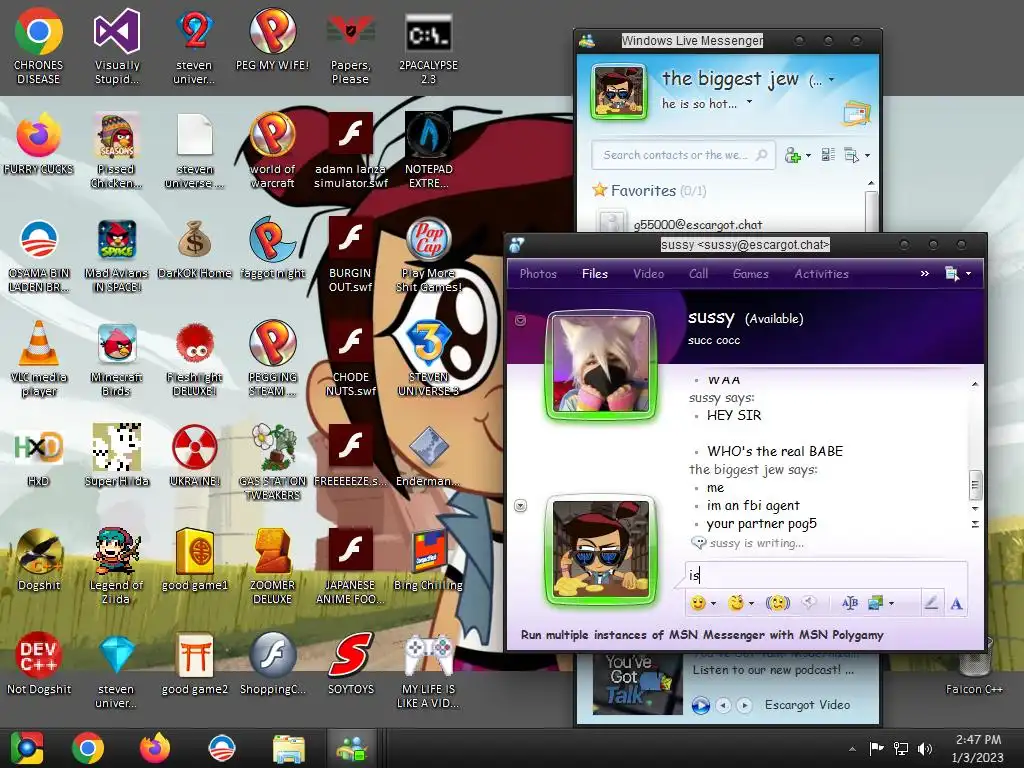The width and height of the screenshot is (1024, 768).
Task: Open the Bing Chilling desktop icon
Action: pyautogui.click(x=428, y=560)
